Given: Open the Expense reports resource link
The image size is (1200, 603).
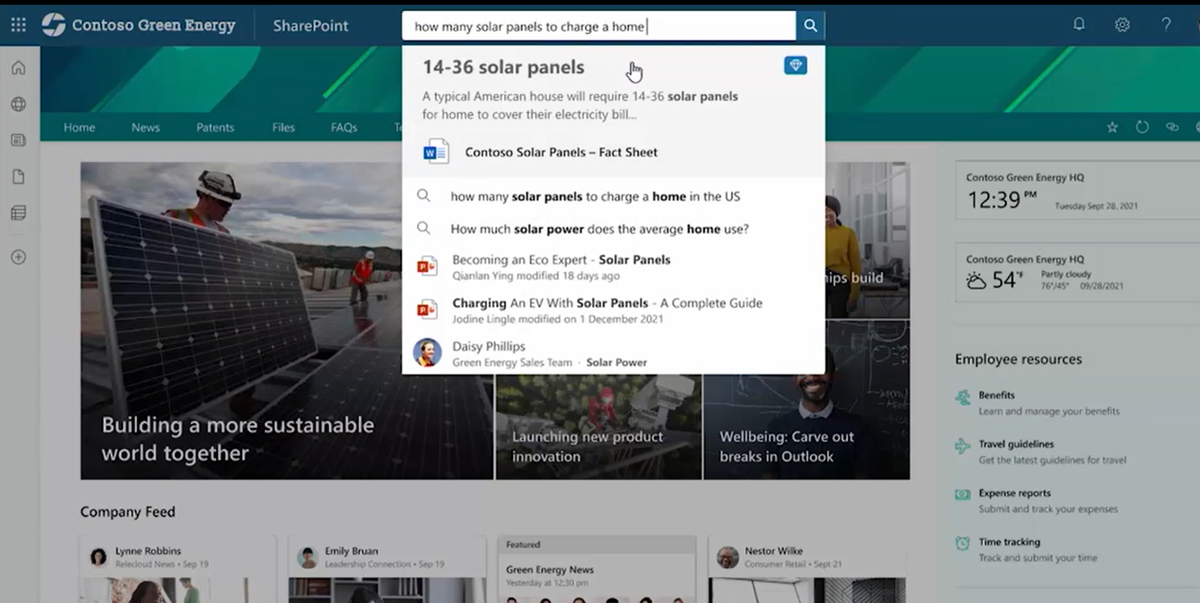Looking at the screenshot, I should 1014,493.
